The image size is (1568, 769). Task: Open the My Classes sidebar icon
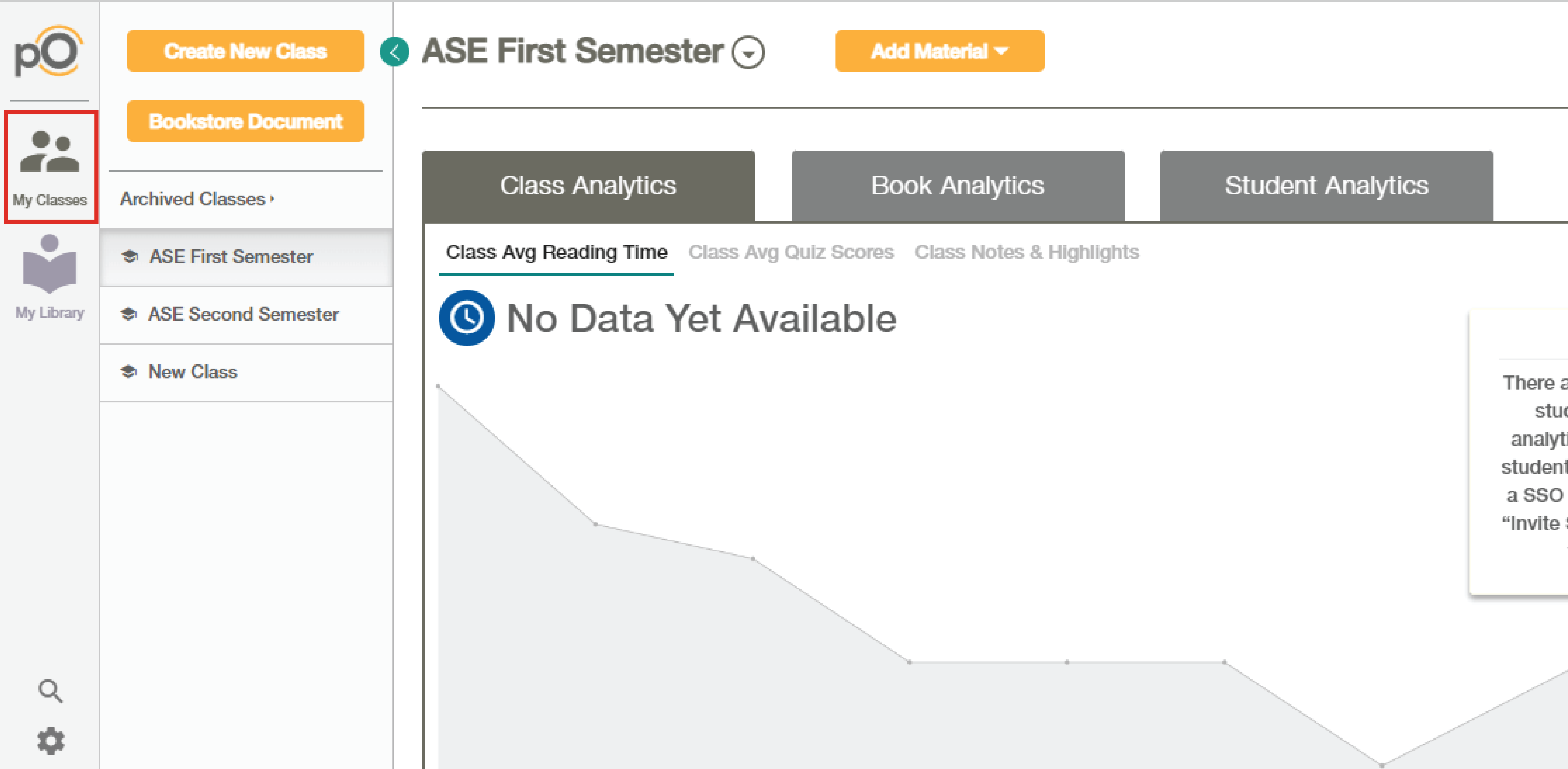click(x=50, y=166)
